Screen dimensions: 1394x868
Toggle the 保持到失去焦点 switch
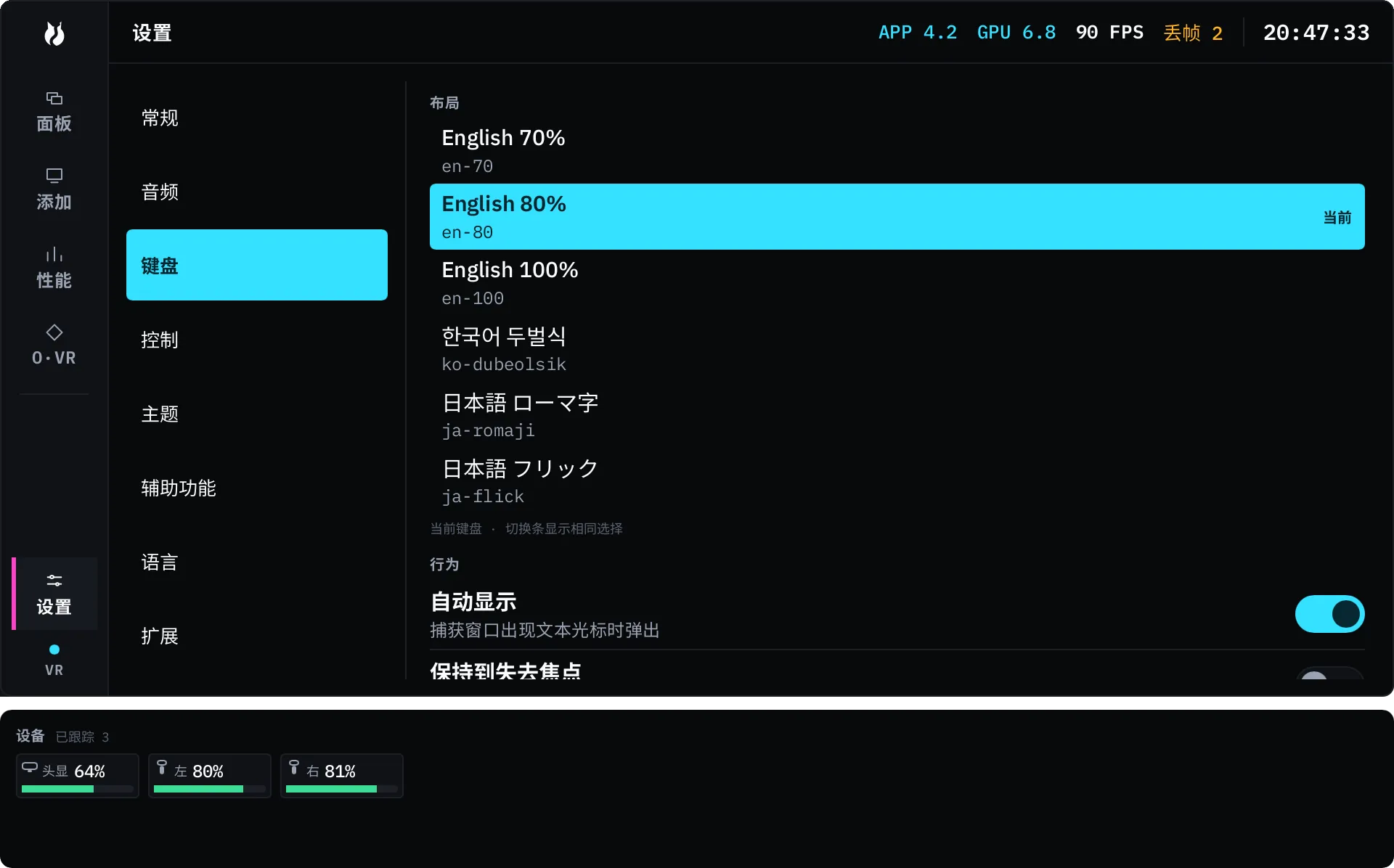coord(1329,673)
